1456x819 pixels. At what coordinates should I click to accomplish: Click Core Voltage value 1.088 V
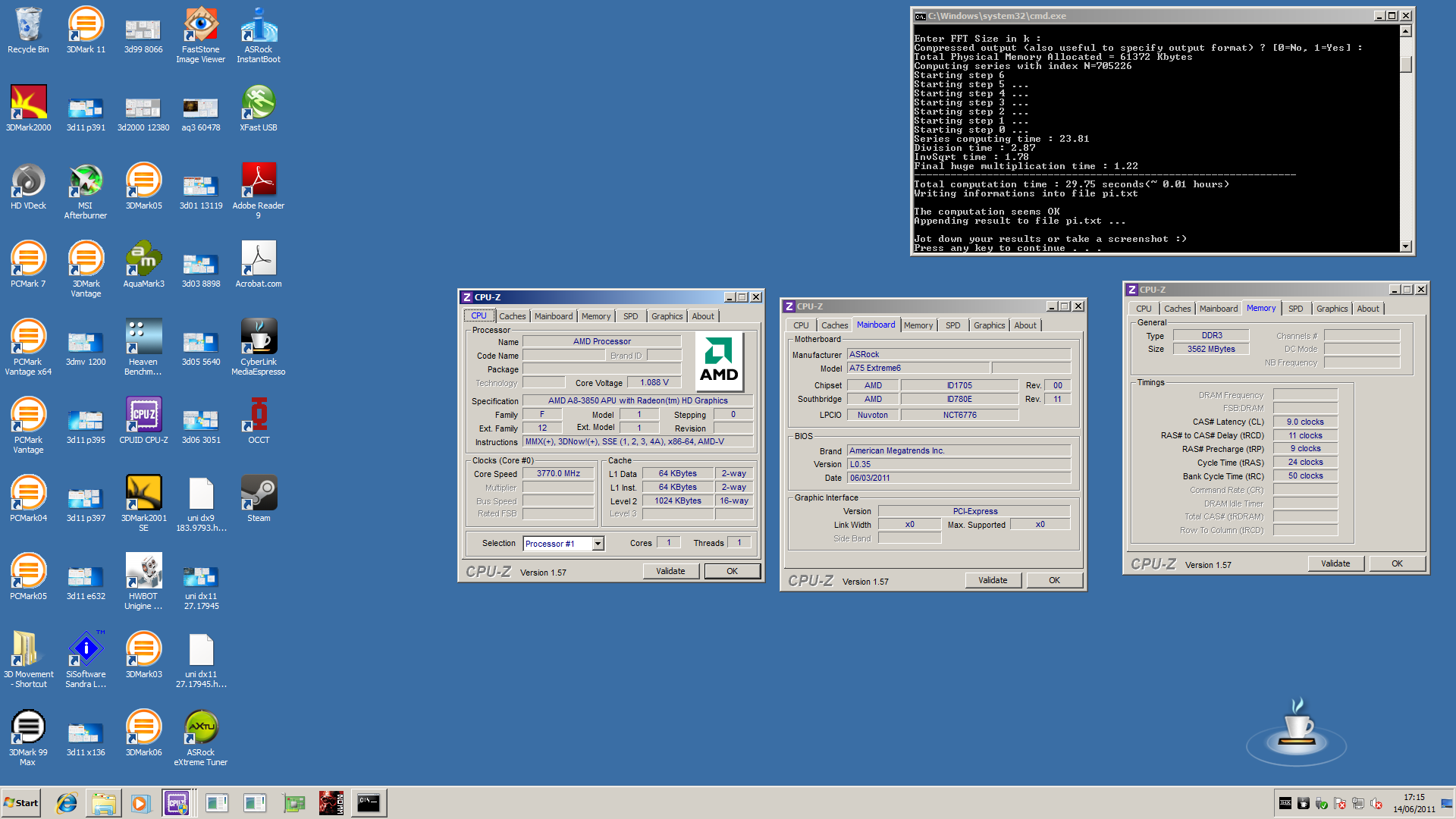654,383
